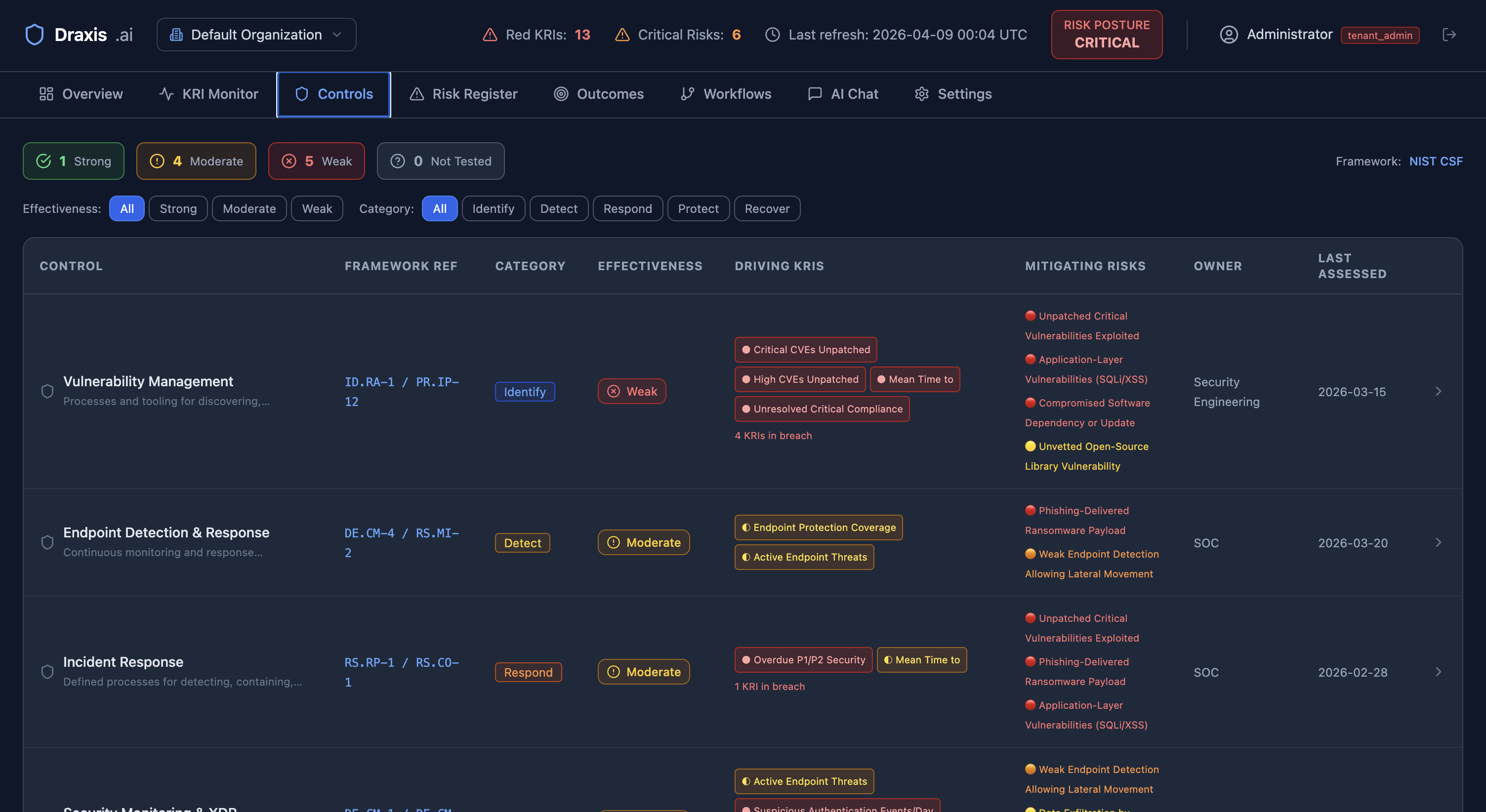Screen dimensions: 1486x812
Task: Expand the Incident Response row details
Action: [1438, 671]
